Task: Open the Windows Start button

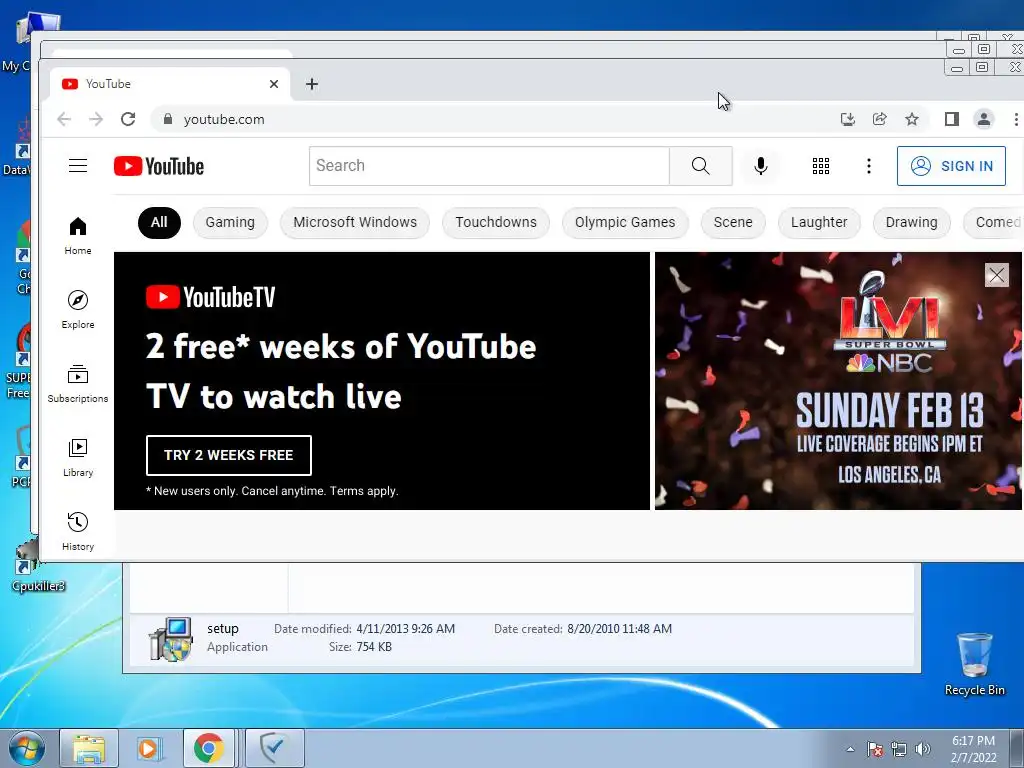Action: (x=27, y=748)
